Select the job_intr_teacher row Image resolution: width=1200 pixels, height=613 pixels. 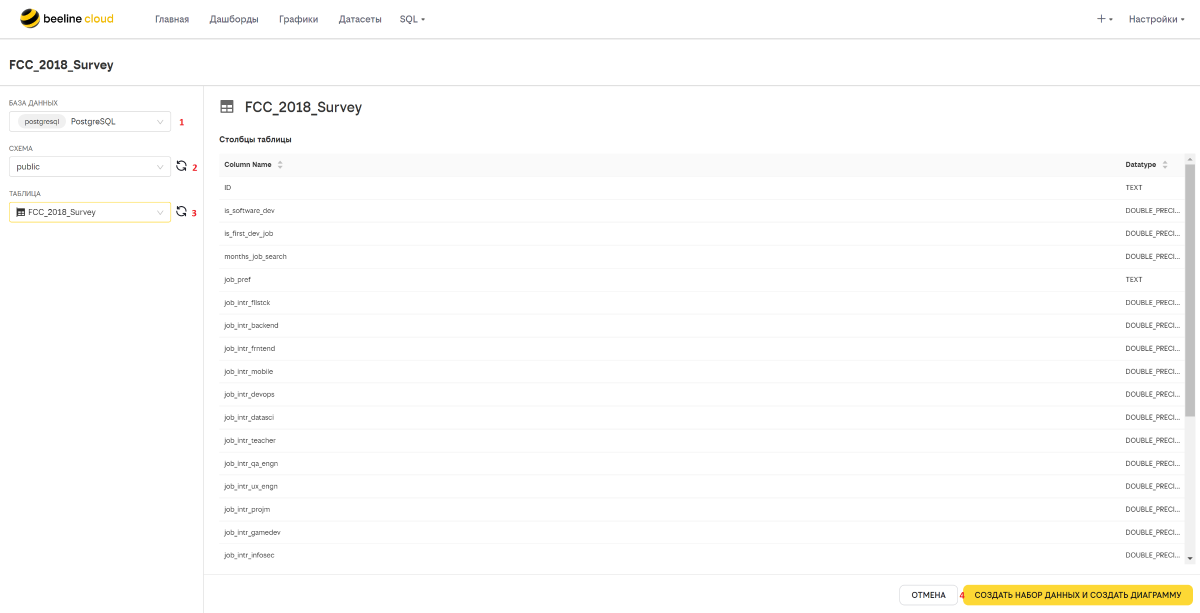coord(702,440)
